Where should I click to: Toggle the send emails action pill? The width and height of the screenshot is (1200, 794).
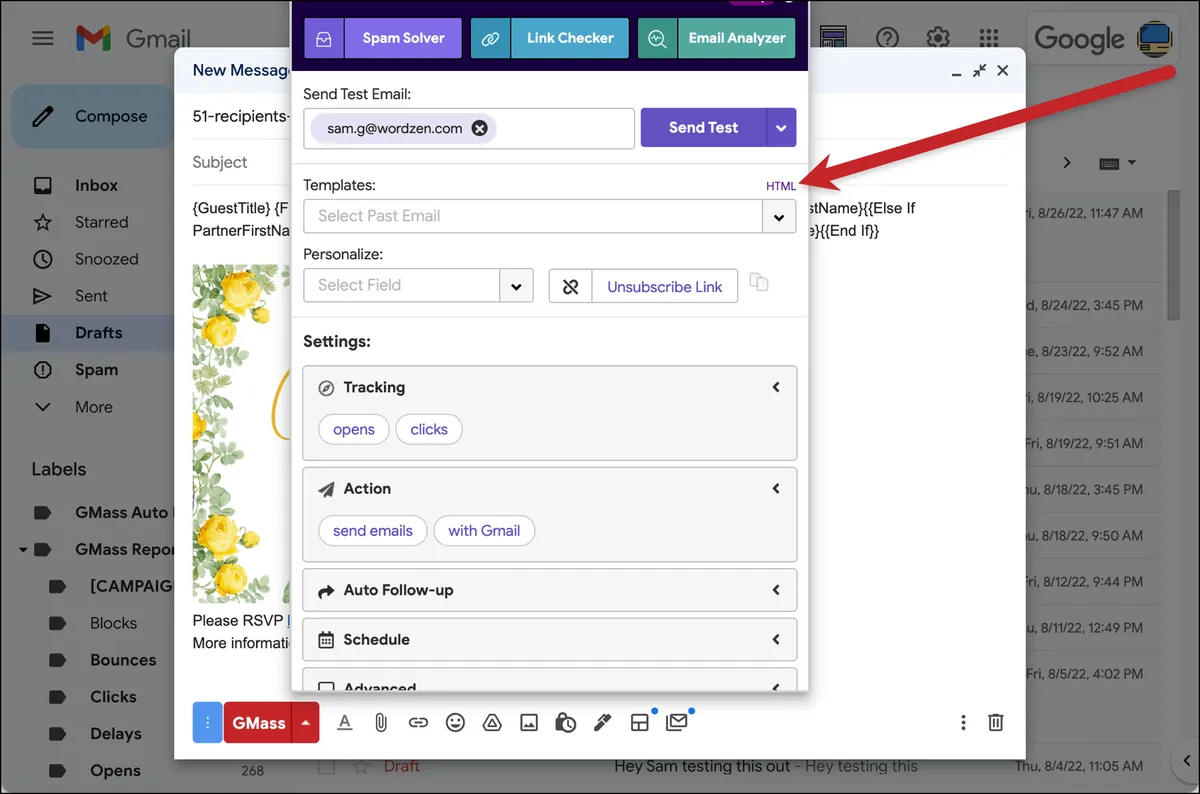[373, 531]
